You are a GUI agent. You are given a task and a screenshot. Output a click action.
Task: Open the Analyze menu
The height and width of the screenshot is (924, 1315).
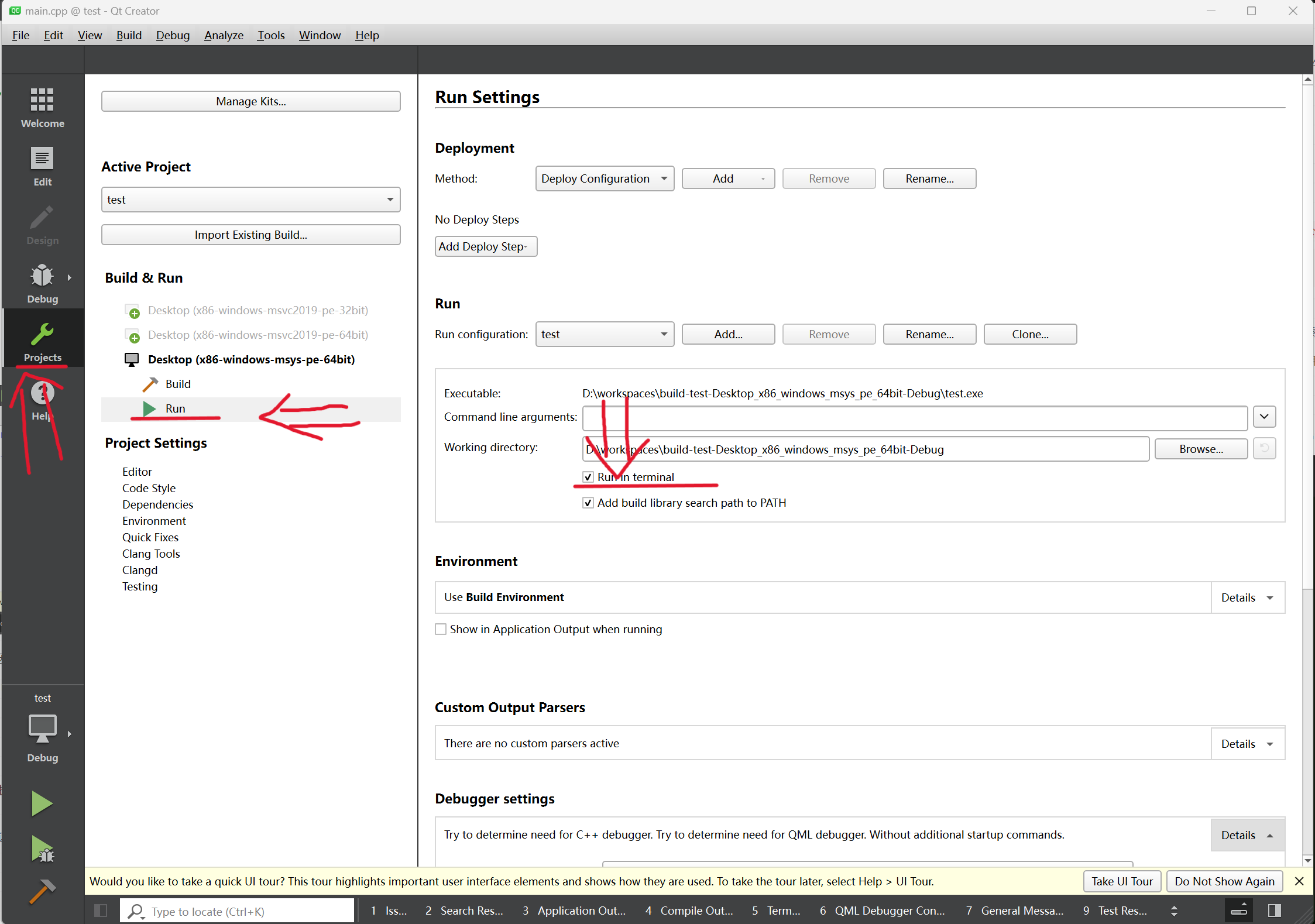(x=224, y=35)
